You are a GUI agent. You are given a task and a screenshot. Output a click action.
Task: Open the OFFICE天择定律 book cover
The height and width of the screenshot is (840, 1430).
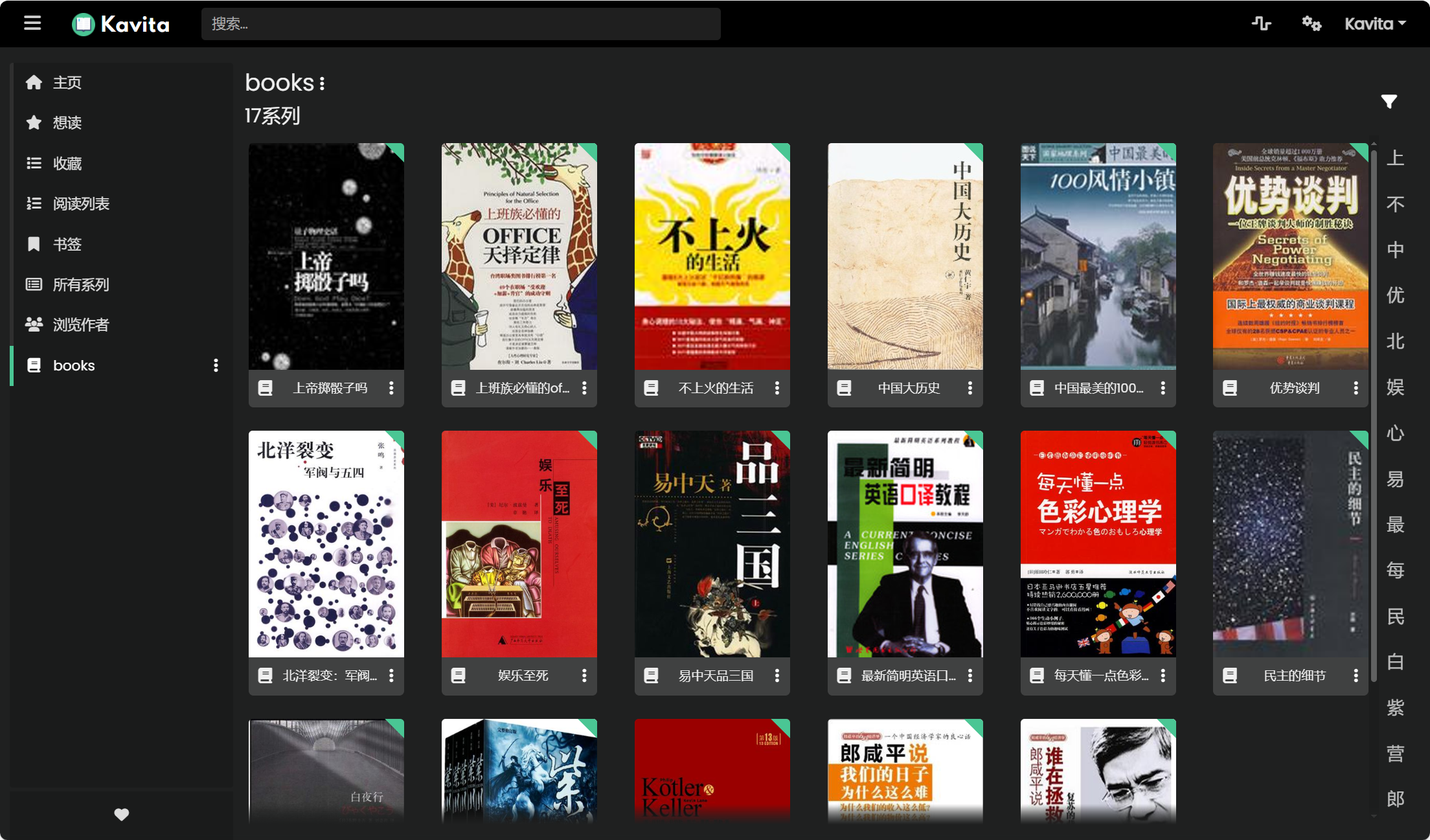pyautogui.click(x=519, y=256)
